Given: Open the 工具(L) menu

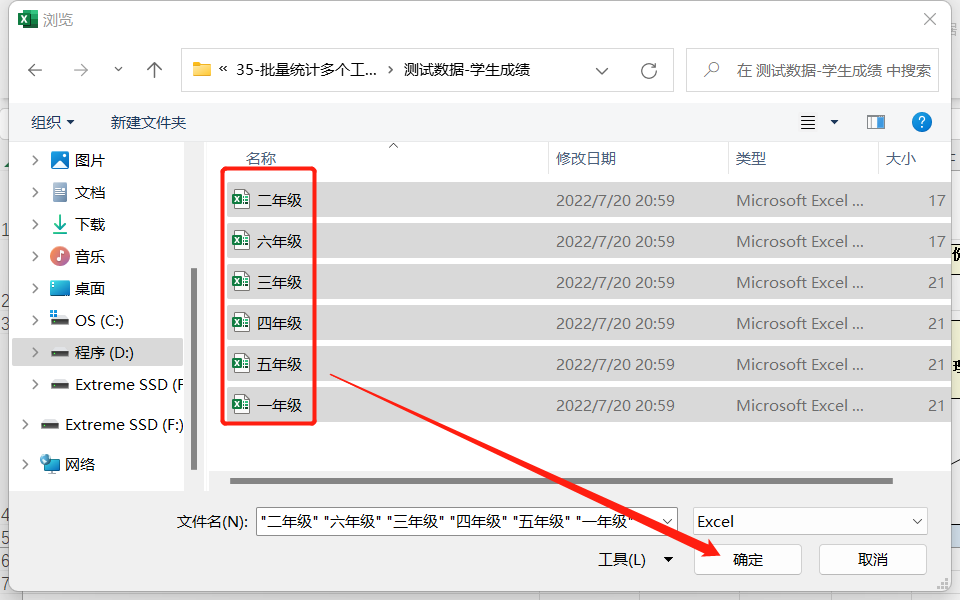Looking at the screenshot, I should (636, 560).
